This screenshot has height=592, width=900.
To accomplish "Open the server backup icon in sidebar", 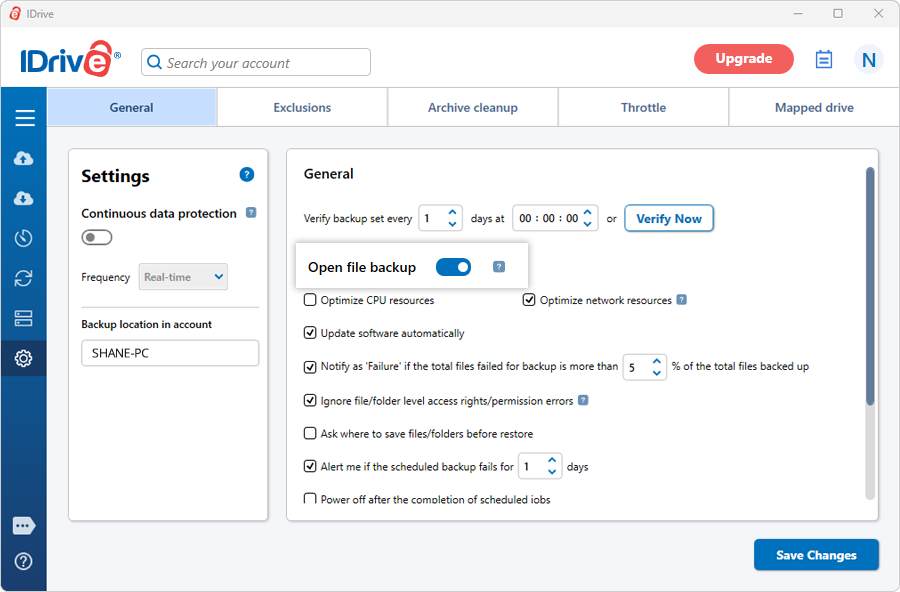I will click(24, 318).
